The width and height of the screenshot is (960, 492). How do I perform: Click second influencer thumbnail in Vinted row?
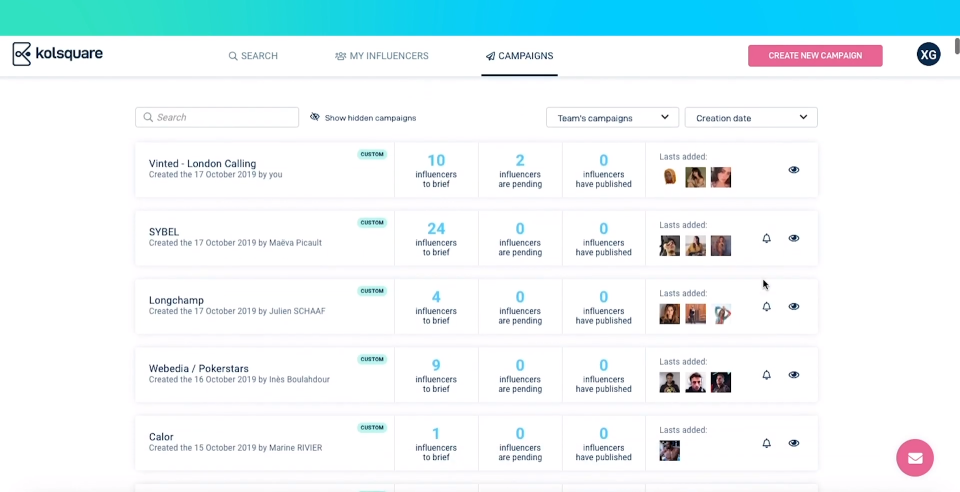(696, 177)
